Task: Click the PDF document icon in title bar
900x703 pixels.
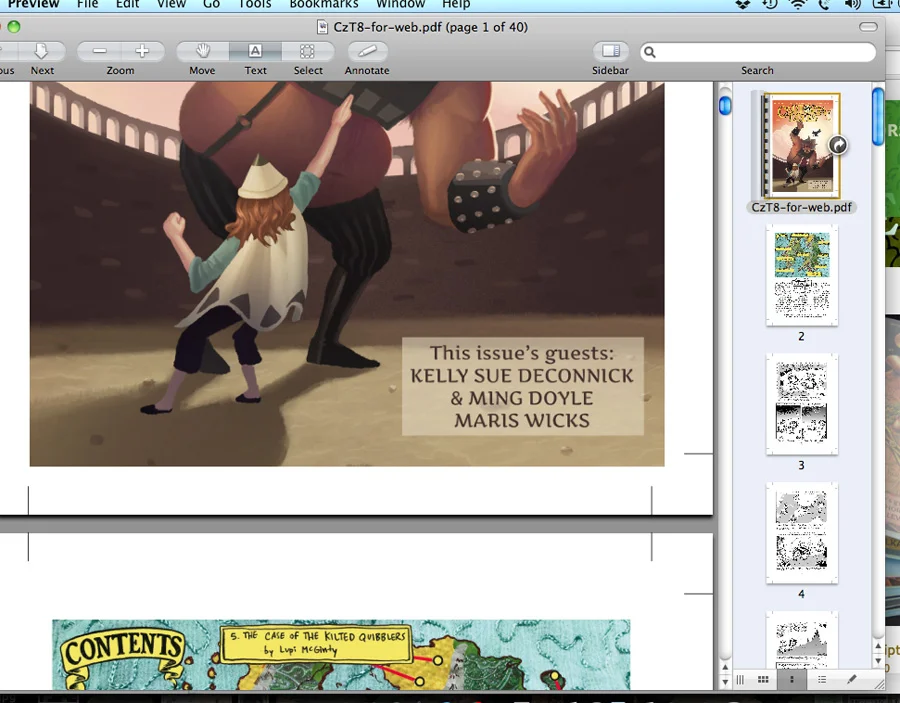Action: [x=323, y=27]
